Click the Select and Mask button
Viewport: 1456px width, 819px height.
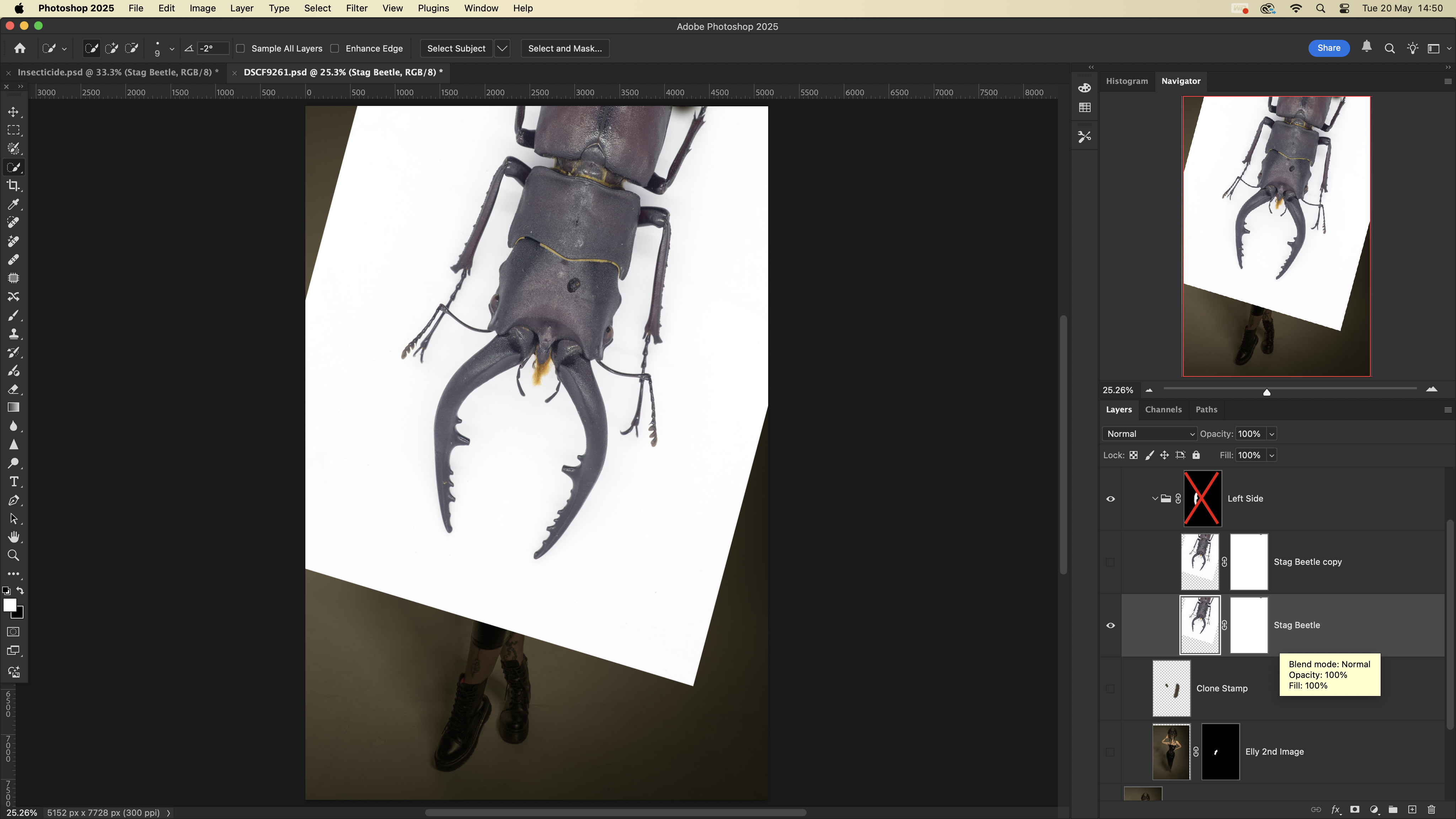(x=564, y=49)
